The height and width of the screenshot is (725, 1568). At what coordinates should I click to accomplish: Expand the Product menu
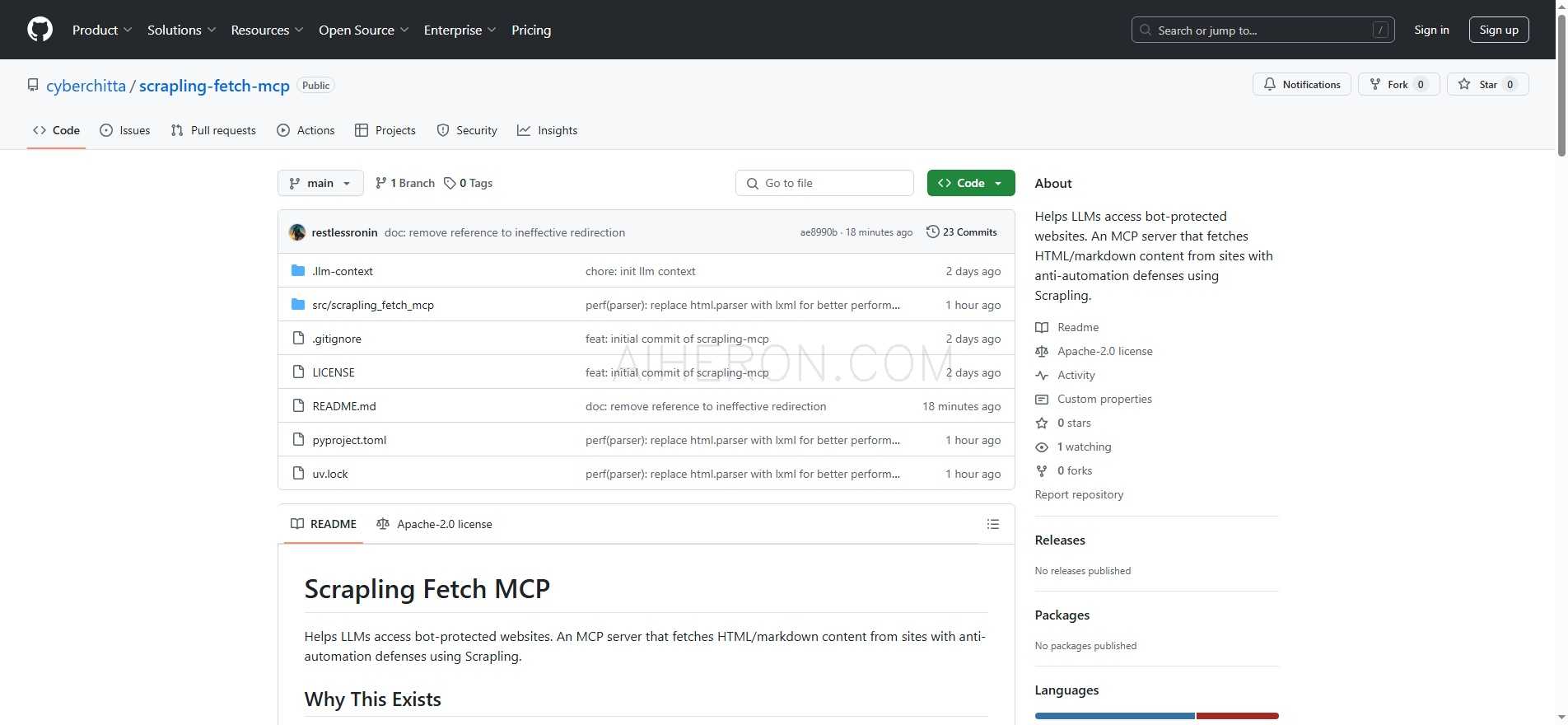[102, 30]
